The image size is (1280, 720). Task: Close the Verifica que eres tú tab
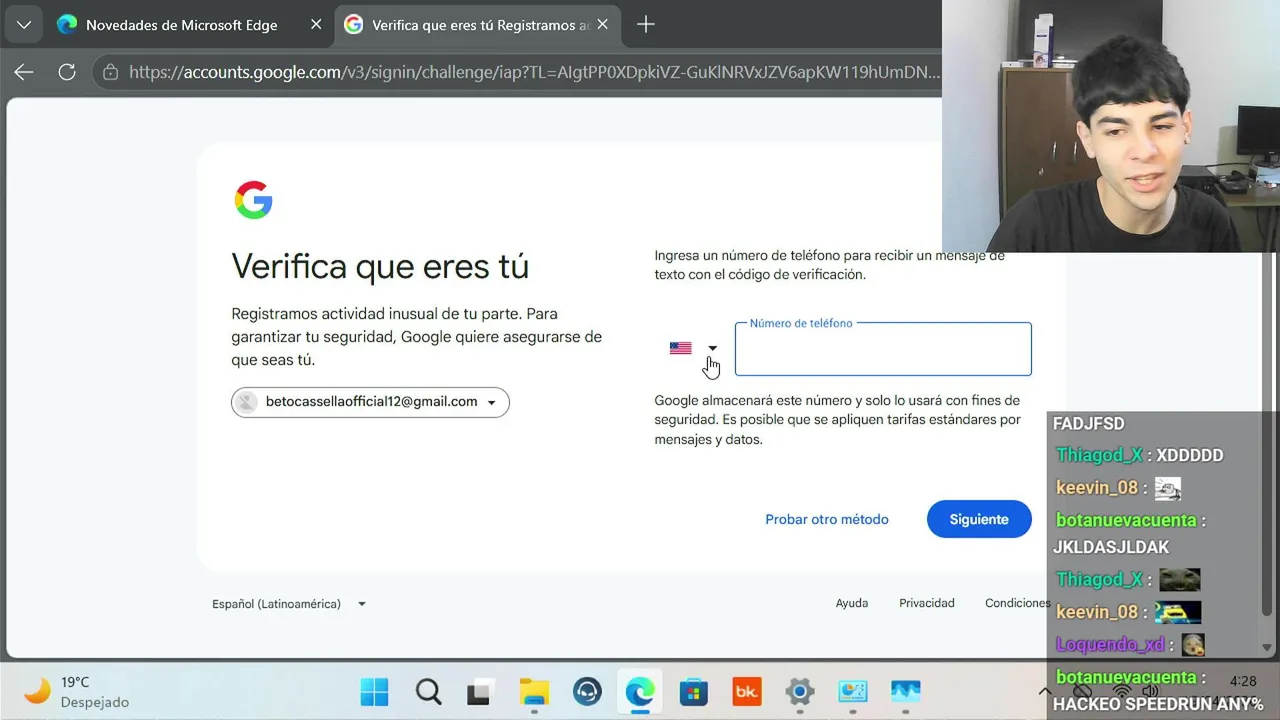pos(602,25)
